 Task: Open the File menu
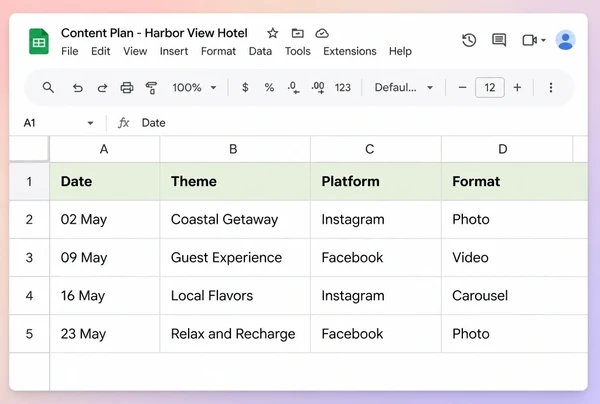coord(70,51)
